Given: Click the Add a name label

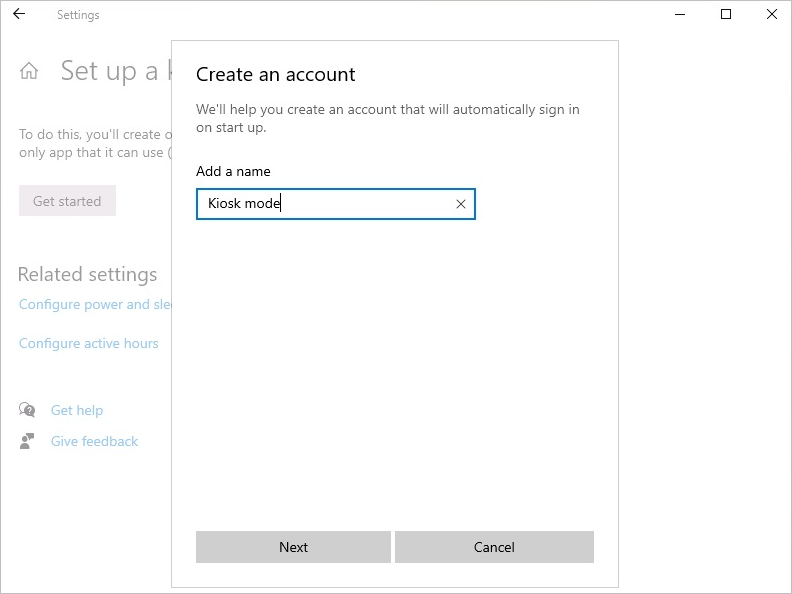Looking at the screenshot, I should pos(233,171).
